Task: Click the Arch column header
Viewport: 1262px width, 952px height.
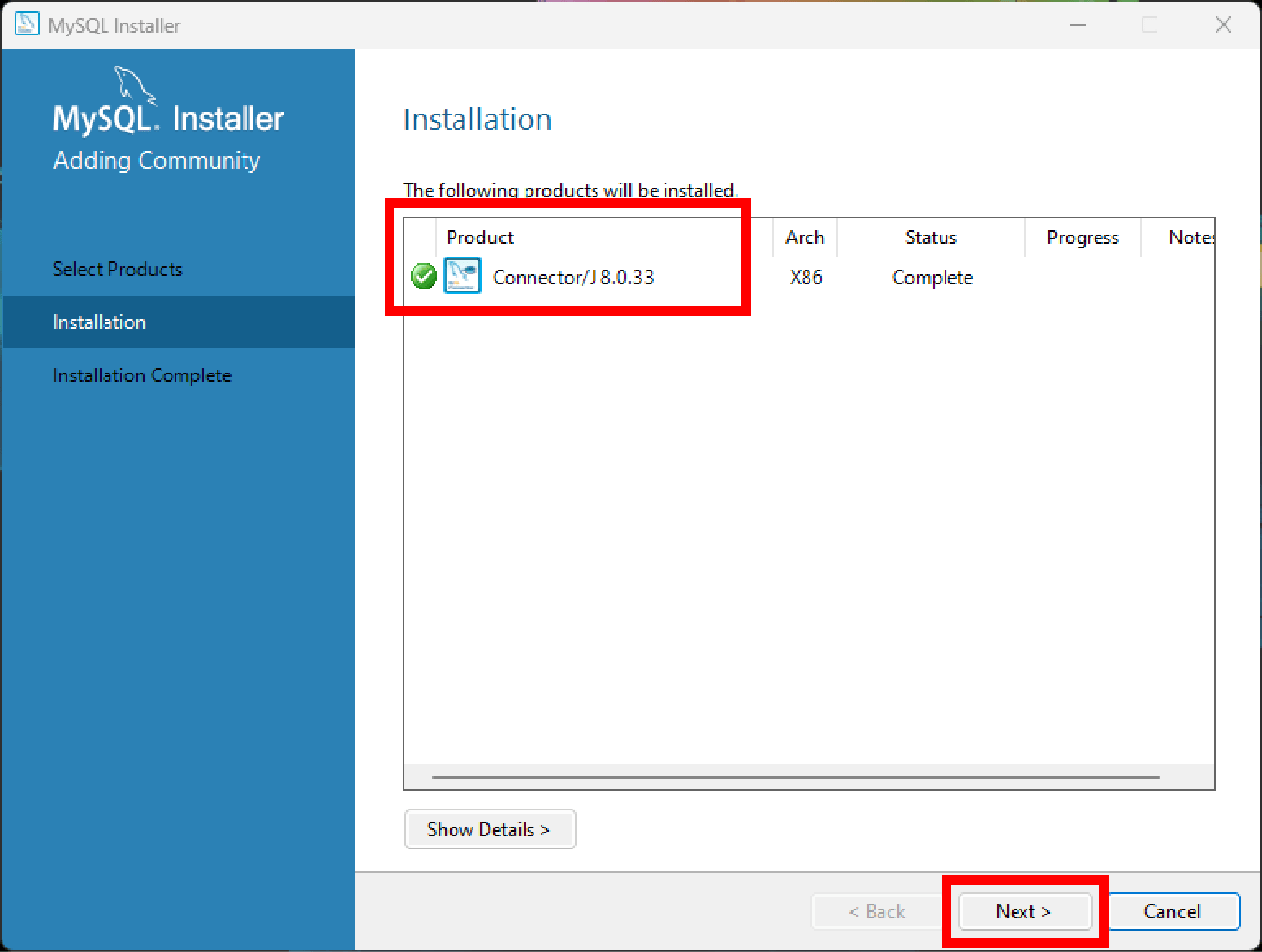Action: click(806, 238)
